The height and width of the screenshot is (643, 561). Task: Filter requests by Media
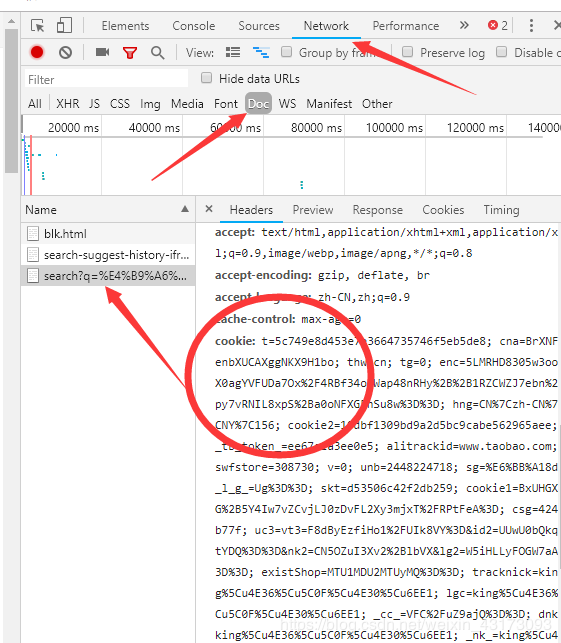pyautogui.click(x=187, y=104)
